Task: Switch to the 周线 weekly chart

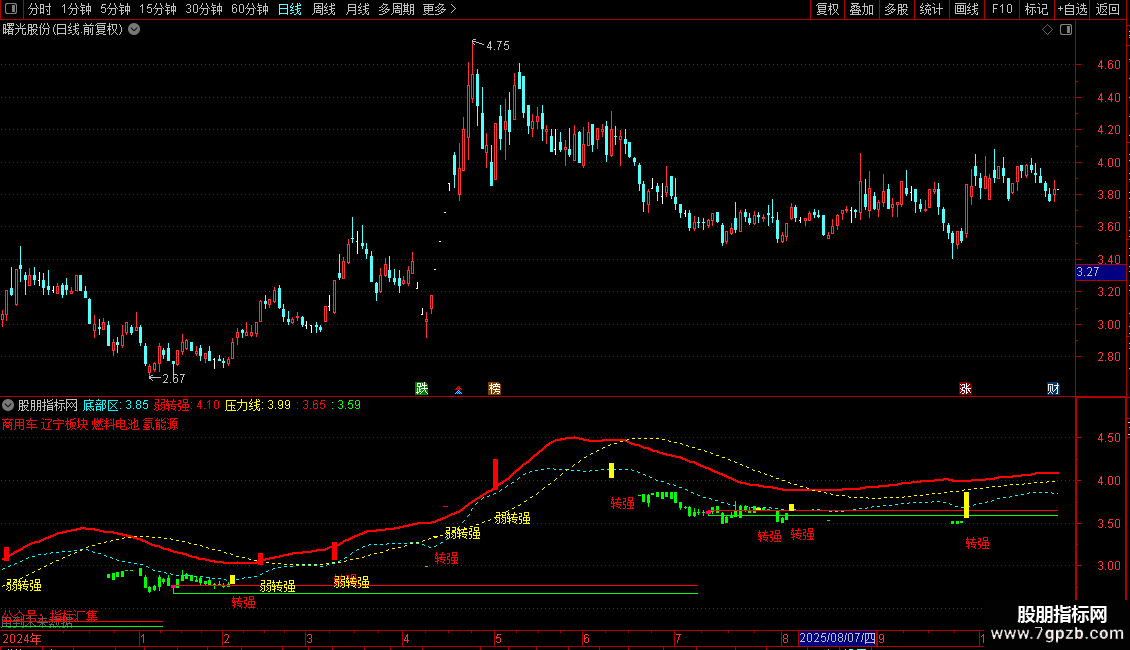Action: point(324,9)
